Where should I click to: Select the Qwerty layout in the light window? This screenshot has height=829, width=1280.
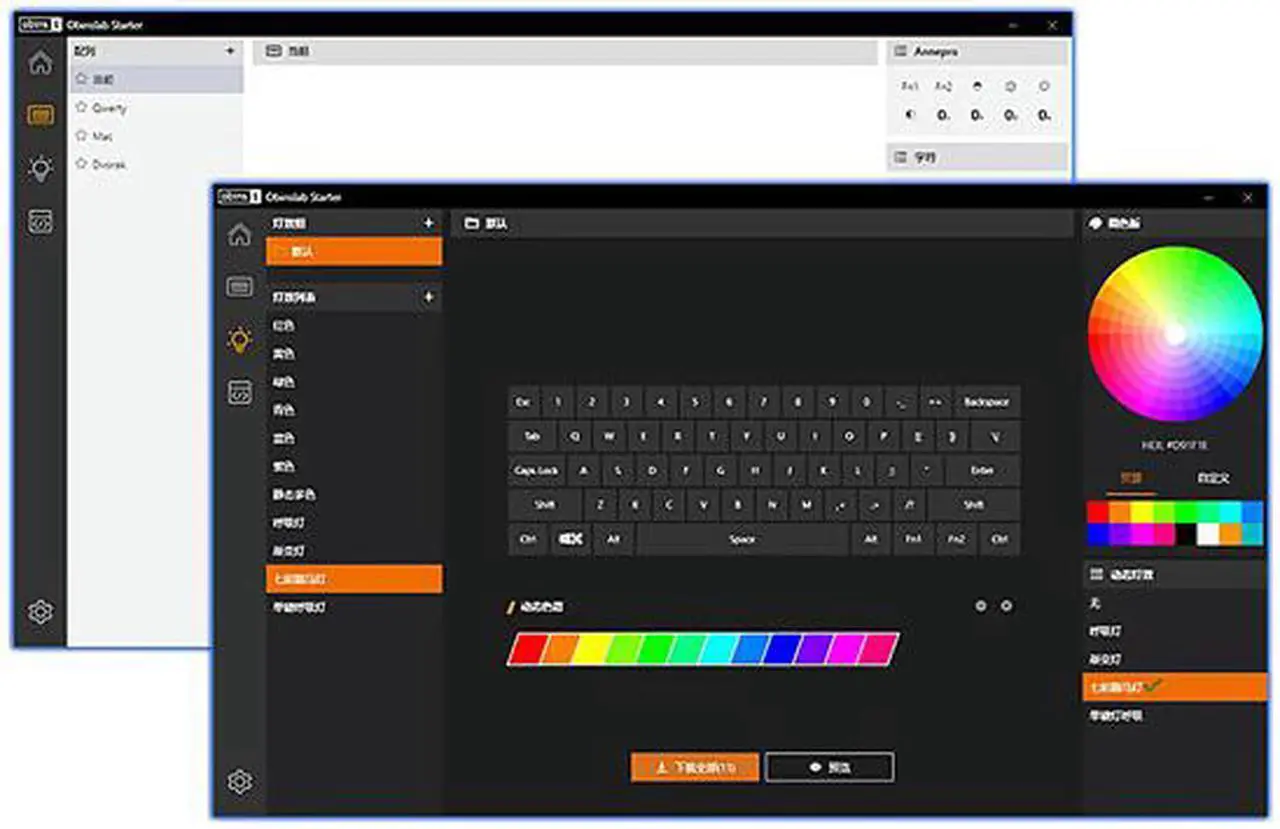(109, 108)
